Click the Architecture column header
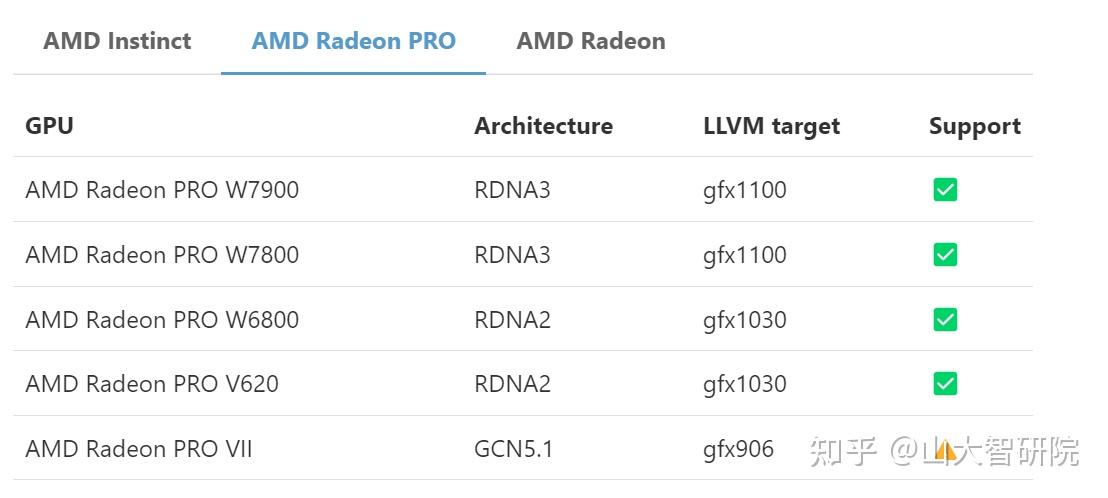 [543, 126]
